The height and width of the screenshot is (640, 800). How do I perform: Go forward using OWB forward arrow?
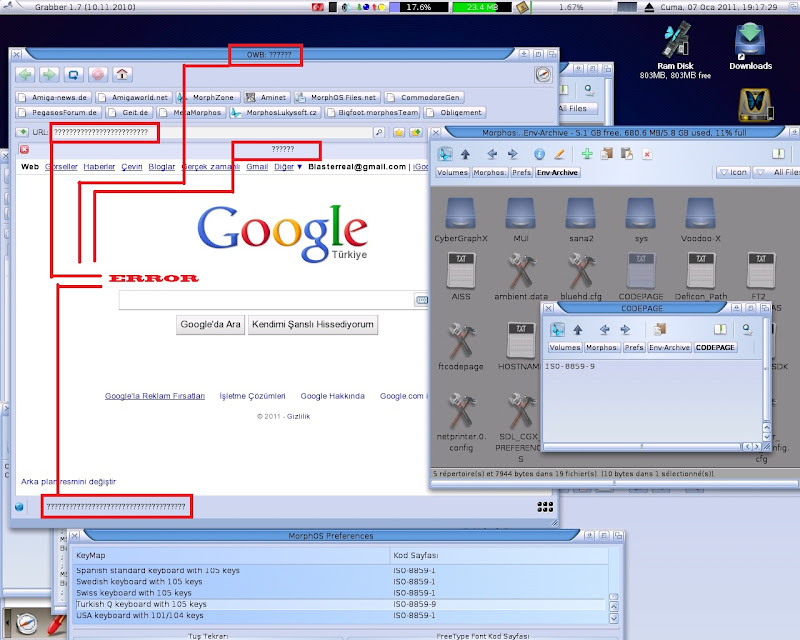(49, 75)
